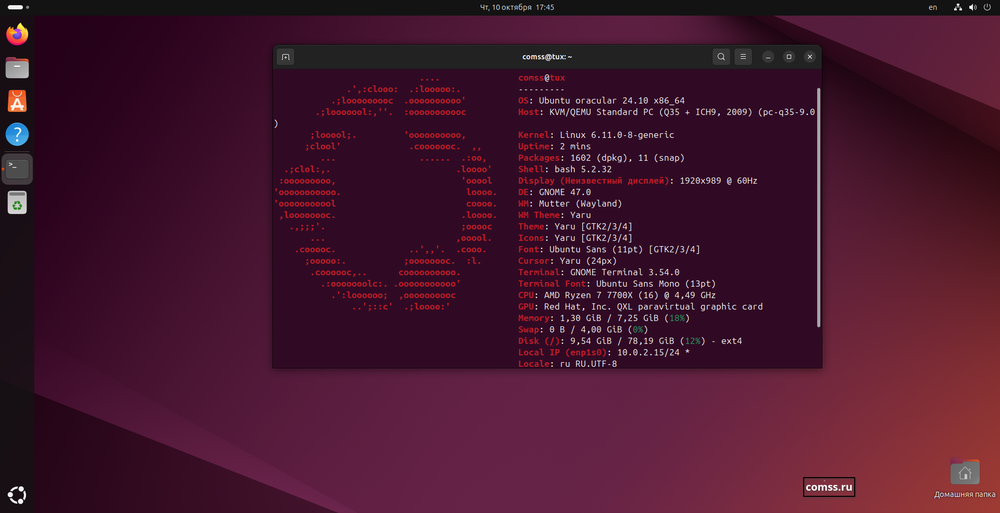1000x513 pixels.
Task: Open the activities workspace indicator
Action: click(18, 7)
